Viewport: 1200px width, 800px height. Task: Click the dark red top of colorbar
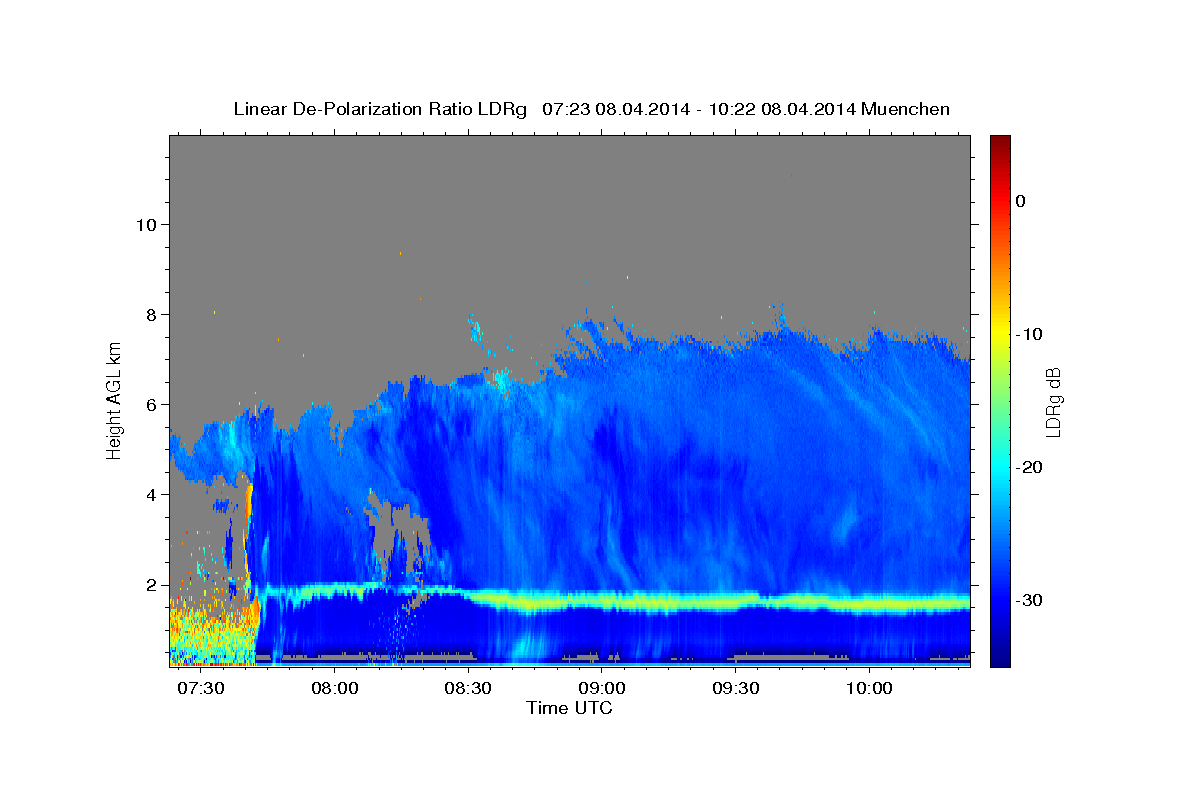point(1000,145)
